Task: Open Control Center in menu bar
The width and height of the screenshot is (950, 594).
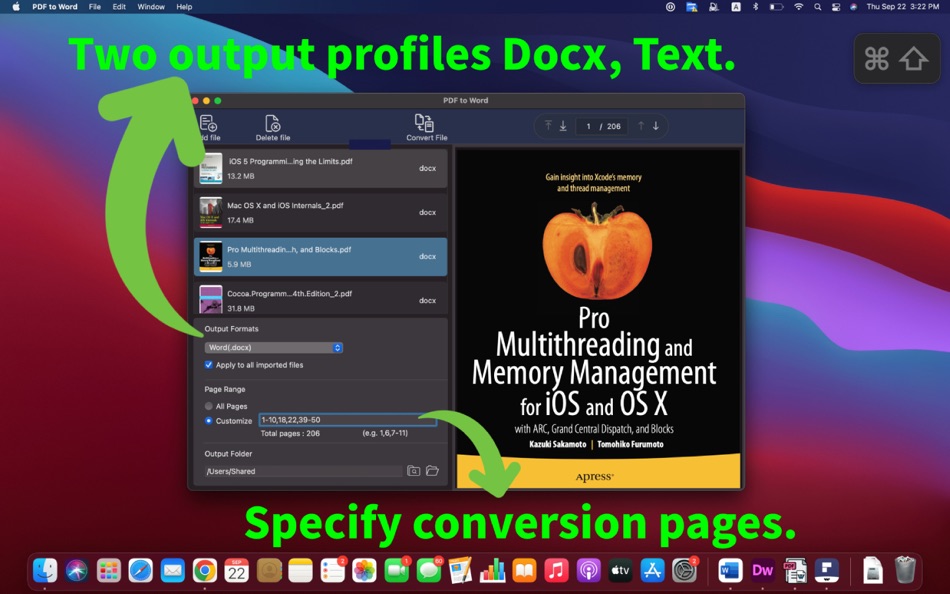Action: (836, 7)
